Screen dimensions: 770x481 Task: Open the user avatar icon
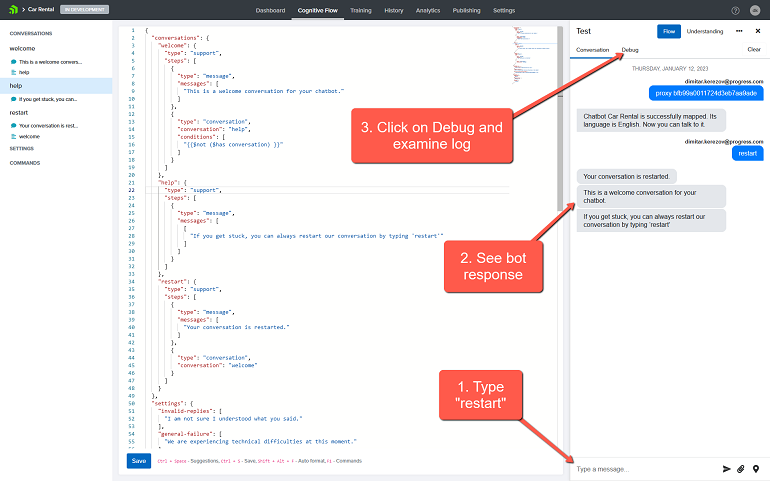pos(755,10)
